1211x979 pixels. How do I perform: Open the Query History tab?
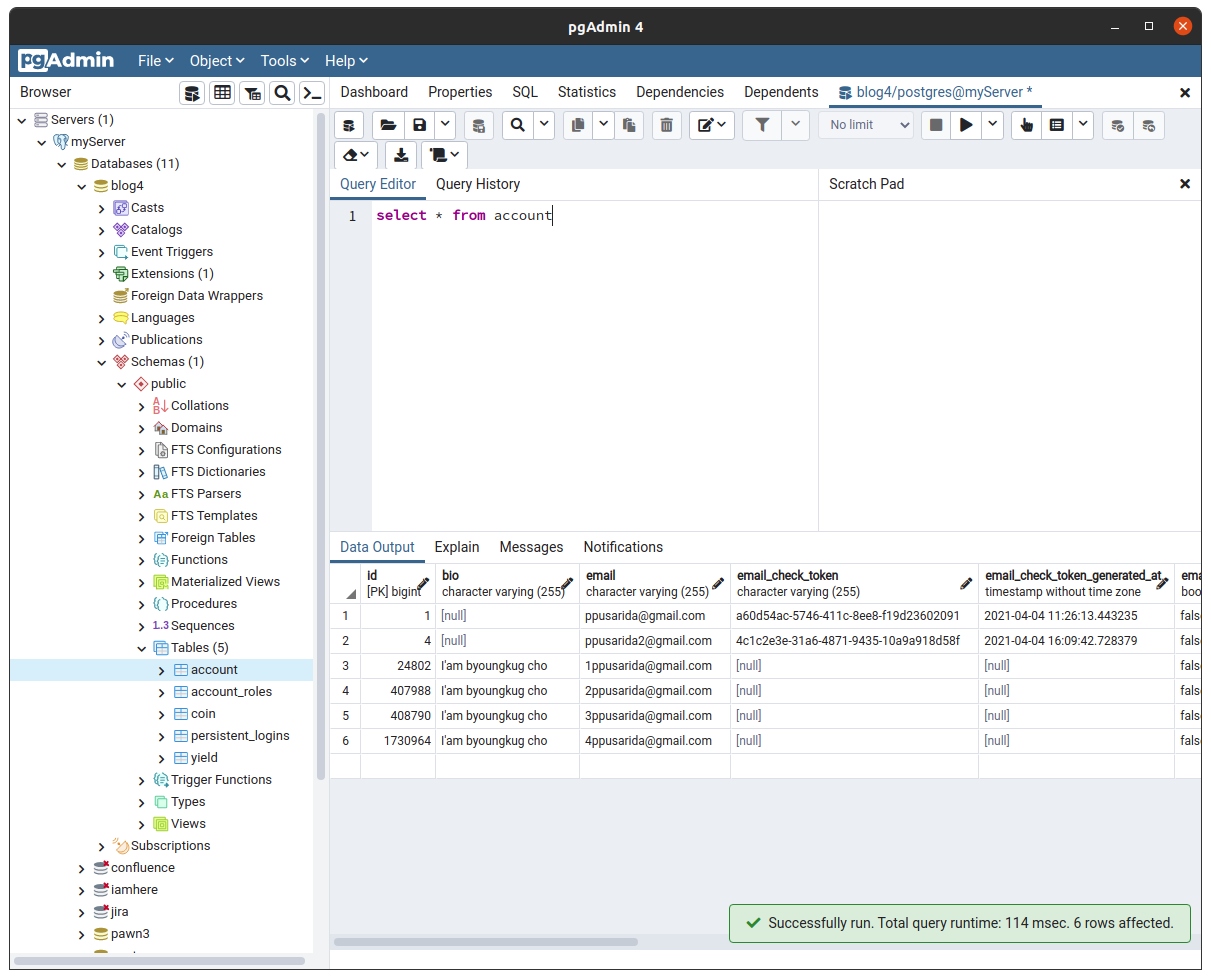pos(478,184)
